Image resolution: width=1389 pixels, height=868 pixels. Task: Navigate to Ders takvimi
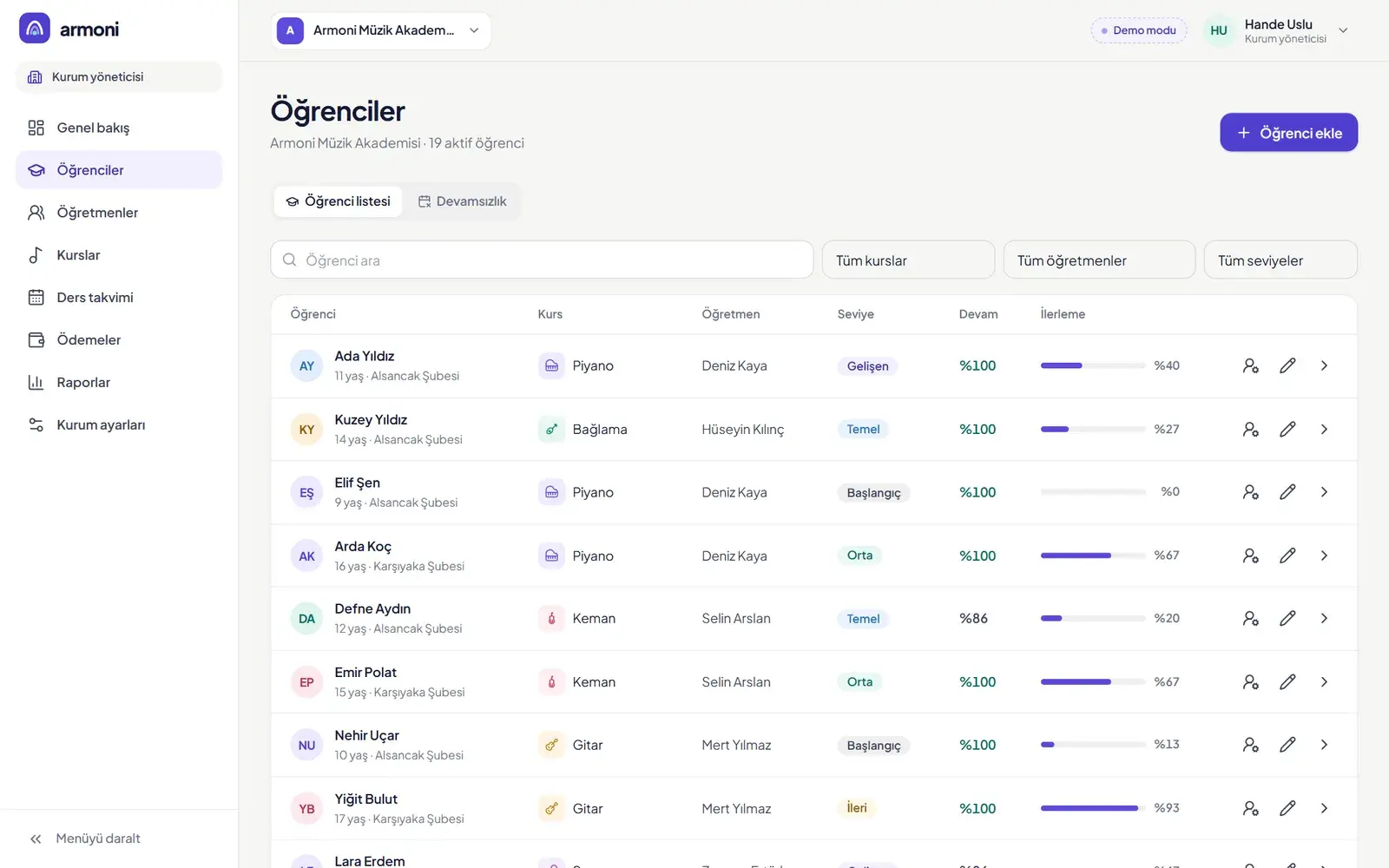click(119, 298)
